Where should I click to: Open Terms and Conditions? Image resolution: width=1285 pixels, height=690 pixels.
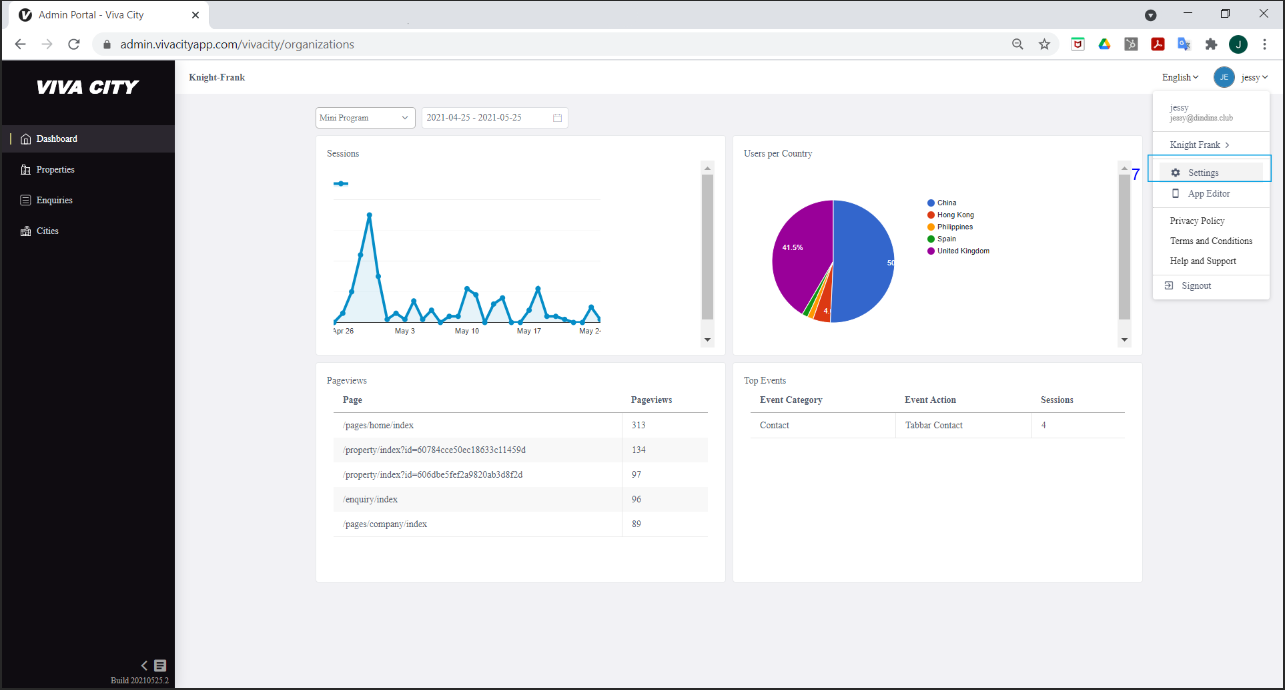click(x=1211, y=241)
